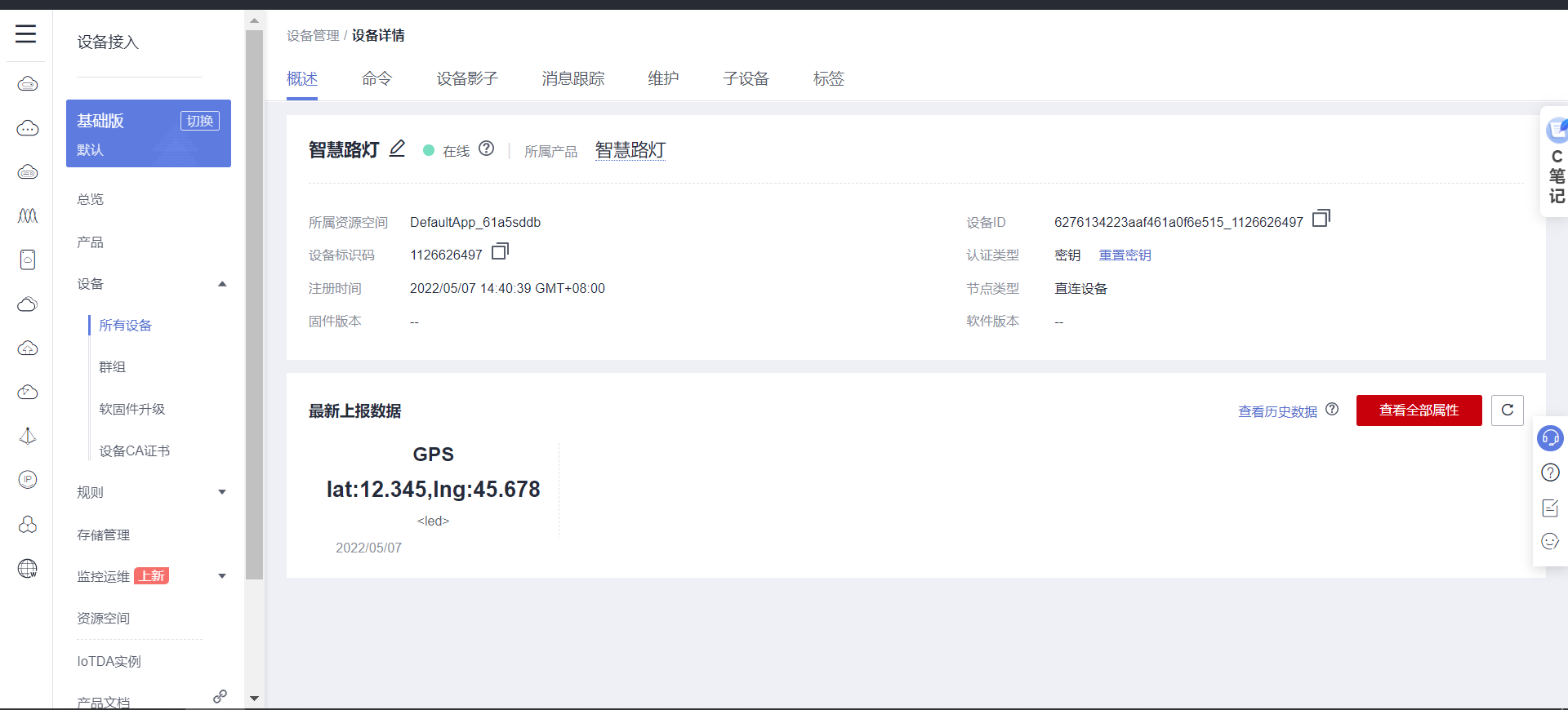Click the <led> label under GPS
Image resolution: width=1568 pixels, height=710 pixels.
pos(433,521)
